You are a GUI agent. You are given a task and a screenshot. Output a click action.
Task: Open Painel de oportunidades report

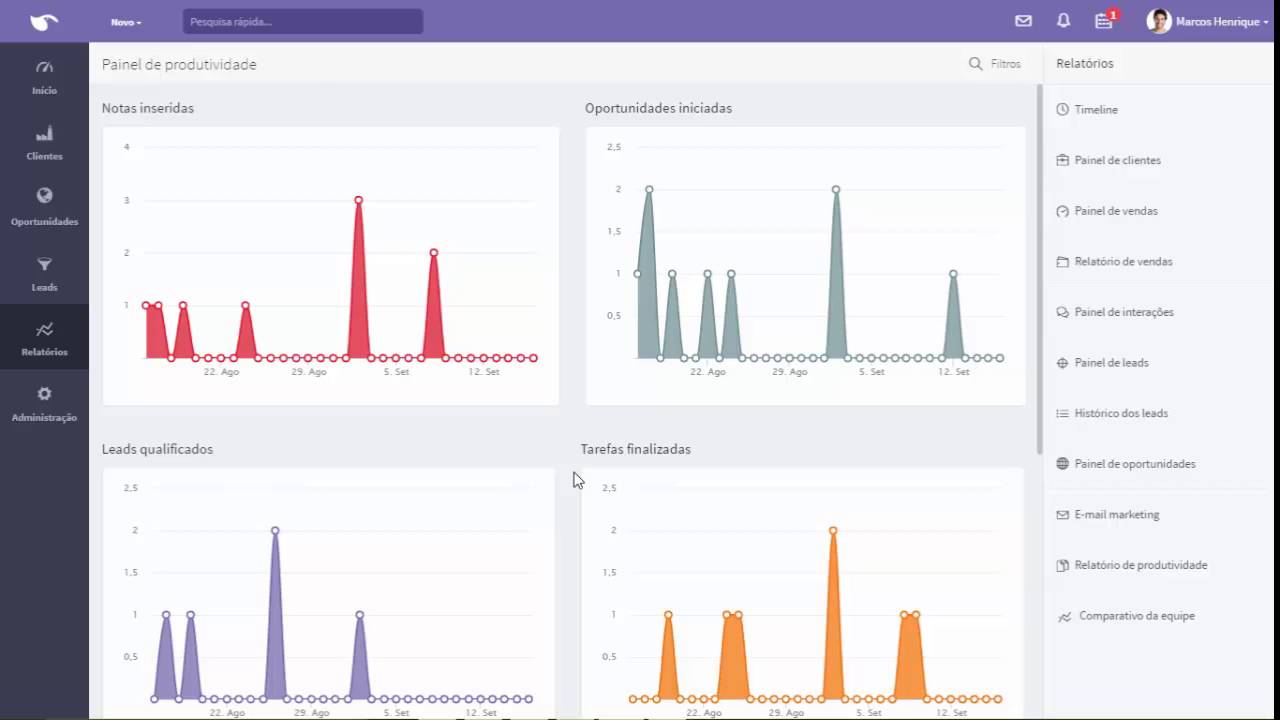[1135, 464]
